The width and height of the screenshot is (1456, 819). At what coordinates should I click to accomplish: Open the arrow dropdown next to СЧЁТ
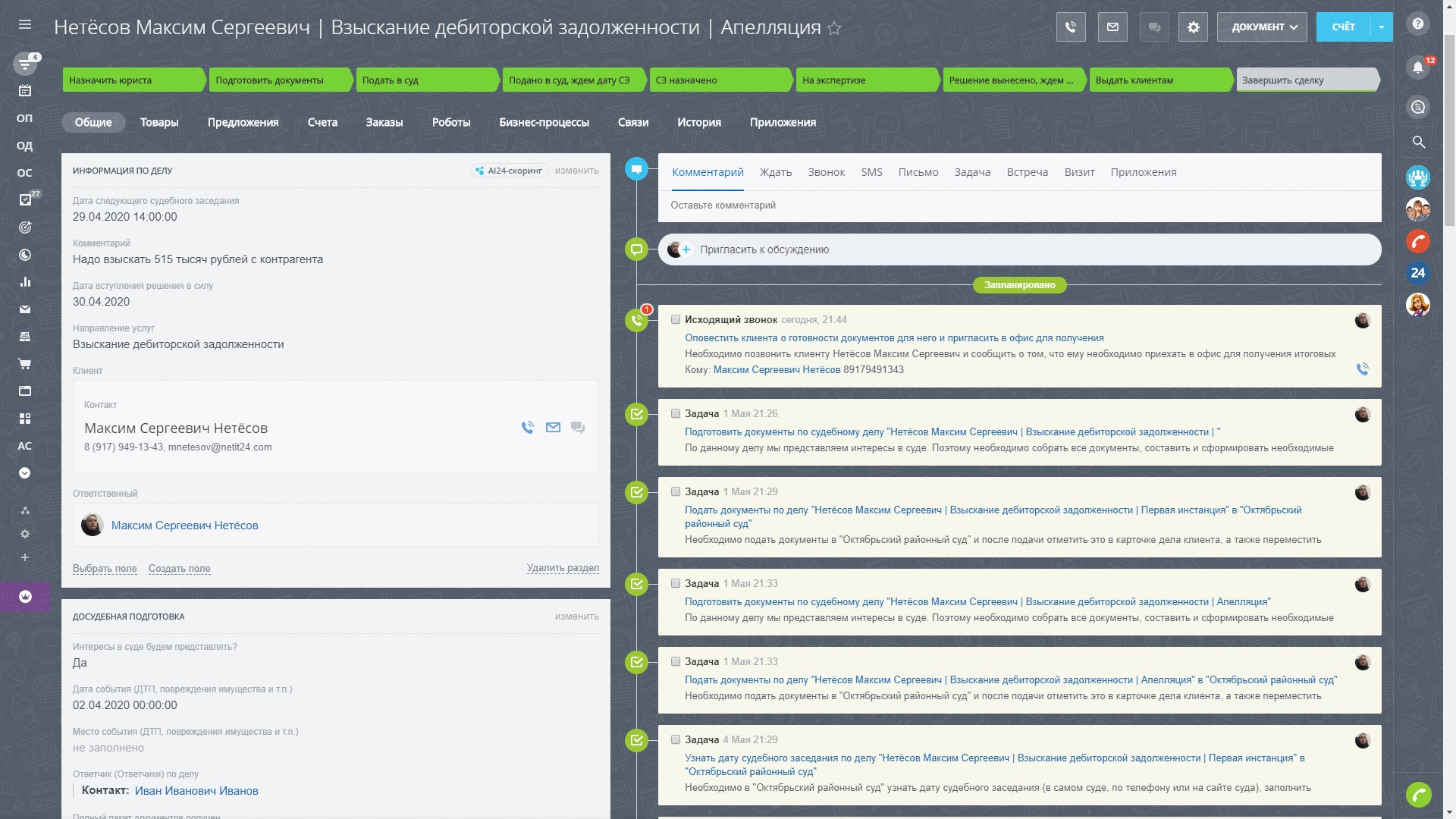[1382, 27]
